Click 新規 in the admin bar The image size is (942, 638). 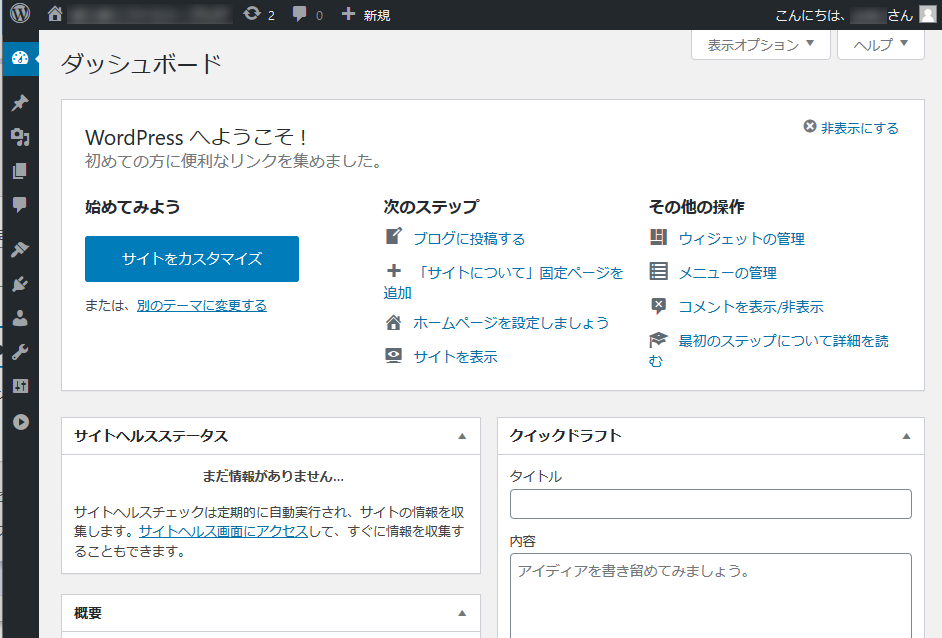point(366,15)
